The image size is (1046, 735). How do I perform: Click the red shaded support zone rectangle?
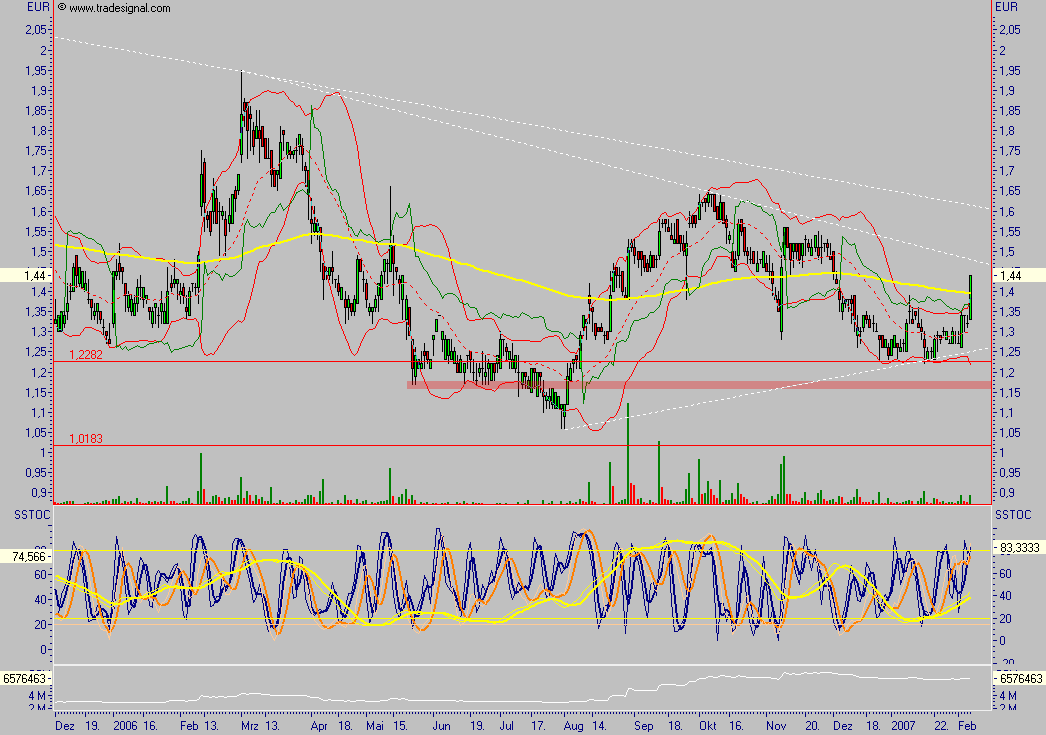[700, 384]
